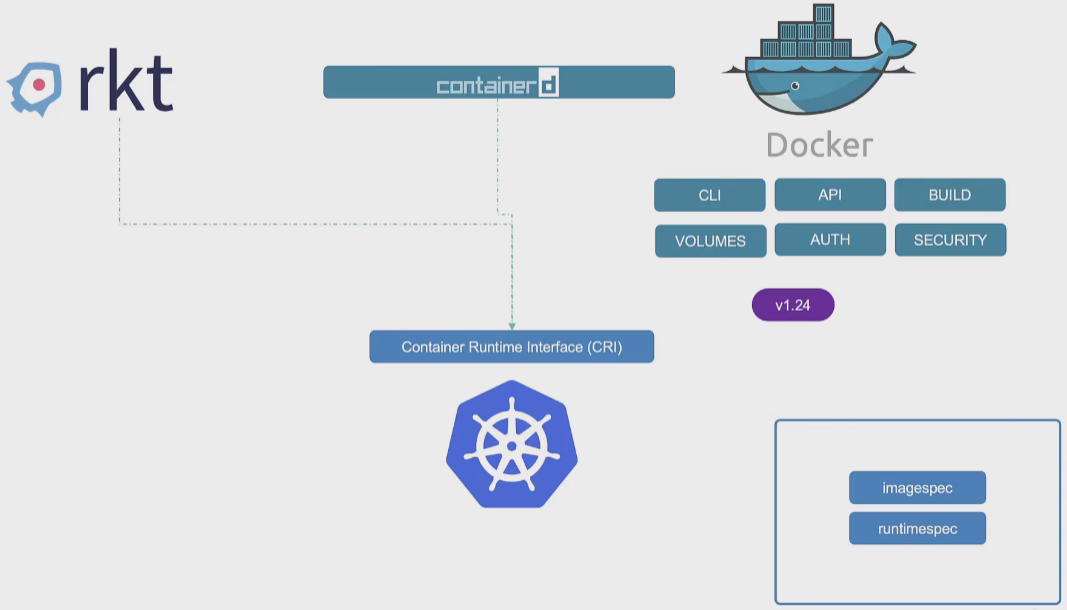Select the API box

pos(829,195)
